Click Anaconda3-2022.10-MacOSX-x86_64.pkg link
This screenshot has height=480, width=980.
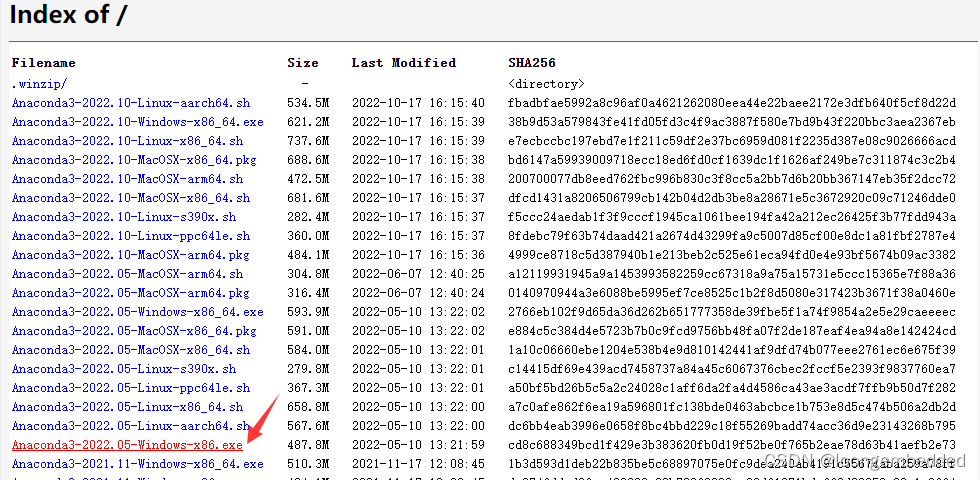coord(134,160)
